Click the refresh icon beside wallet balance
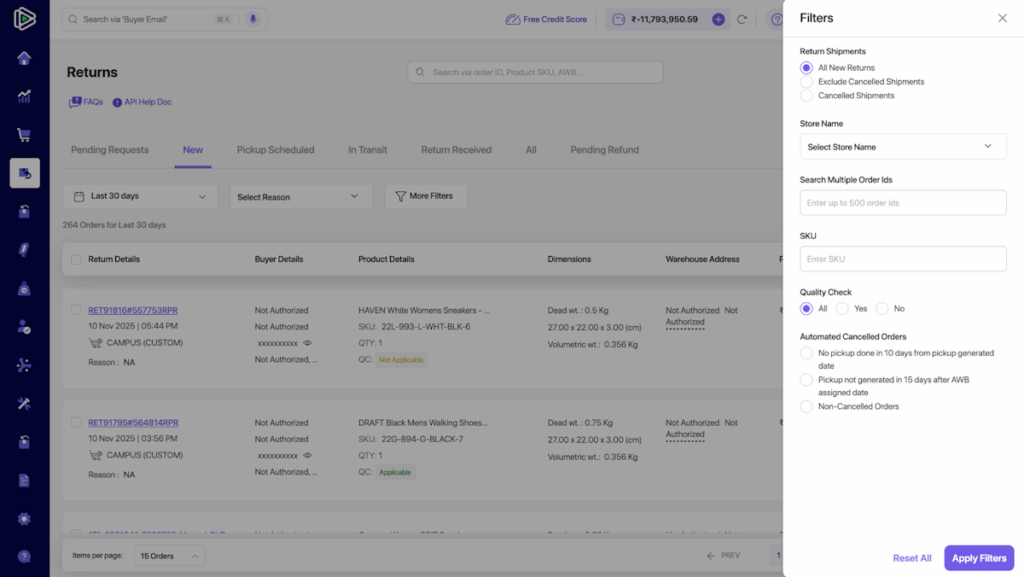Image resolution: width=1024 pixels, height=577 pixels. (x=742, y=19)
